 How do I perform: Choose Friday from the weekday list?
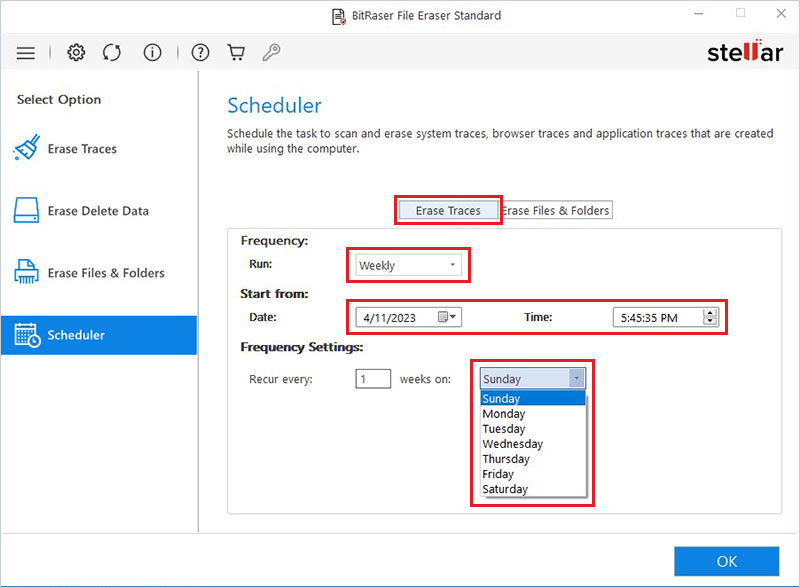point(533,474)
